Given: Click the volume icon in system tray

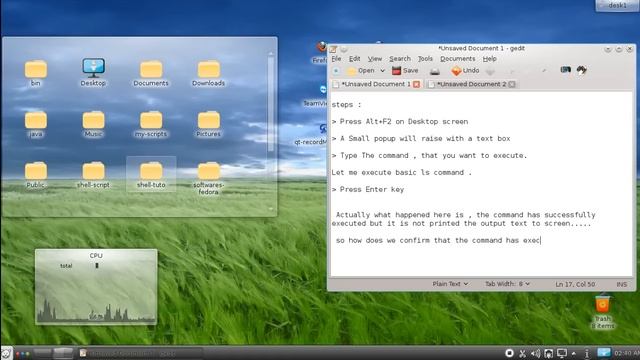Looking at the screenshot, I should [536, 353].
